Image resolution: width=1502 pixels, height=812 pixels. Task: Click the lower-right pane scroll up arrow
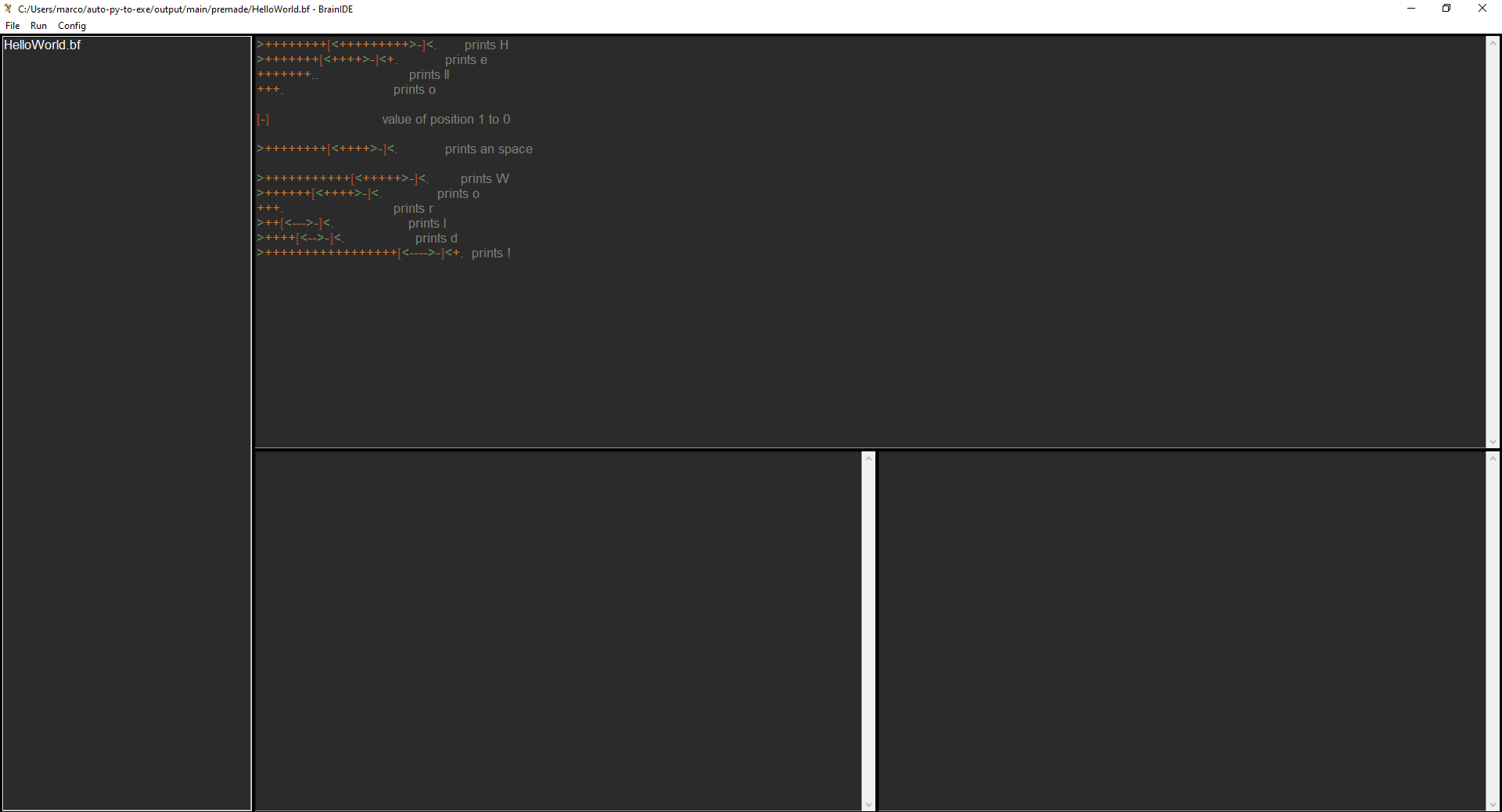[x=1493, y=458]
